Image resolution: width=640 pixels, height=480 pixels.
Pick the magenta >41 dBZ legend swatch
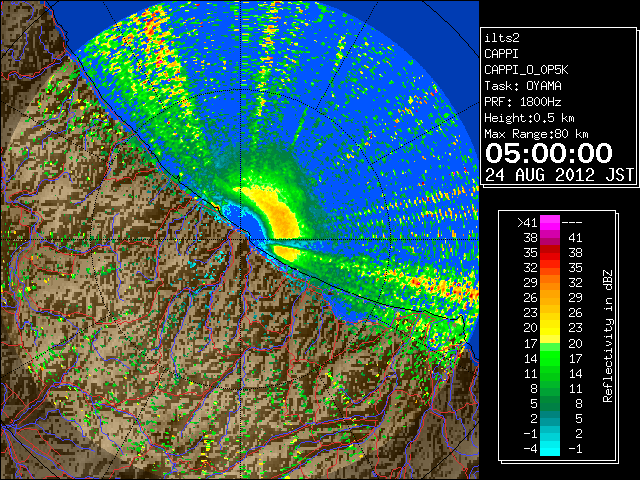pyautogui.click(x=550, y=223)
